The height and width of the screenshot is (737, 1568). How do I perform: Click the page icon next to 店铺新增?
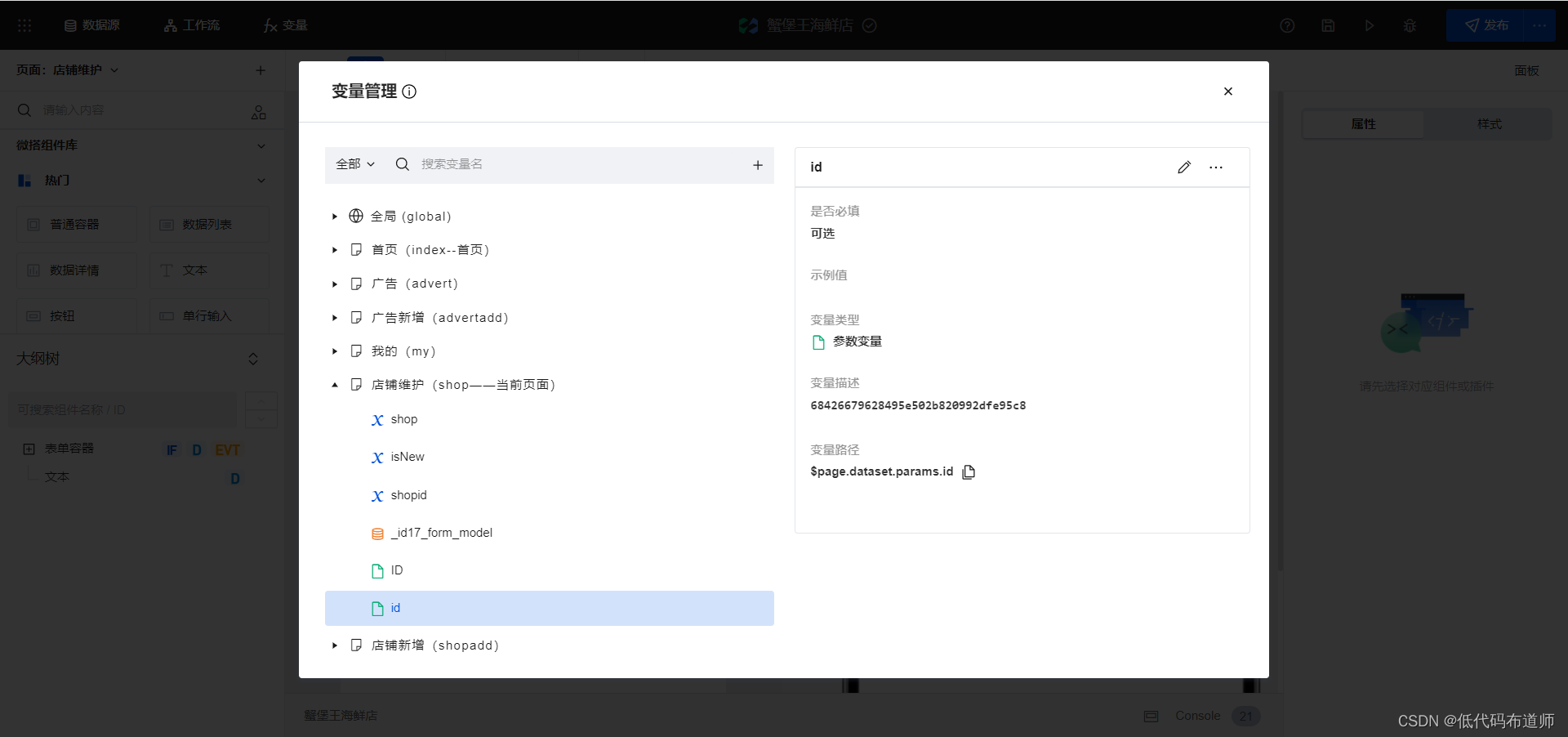point(356,645)
